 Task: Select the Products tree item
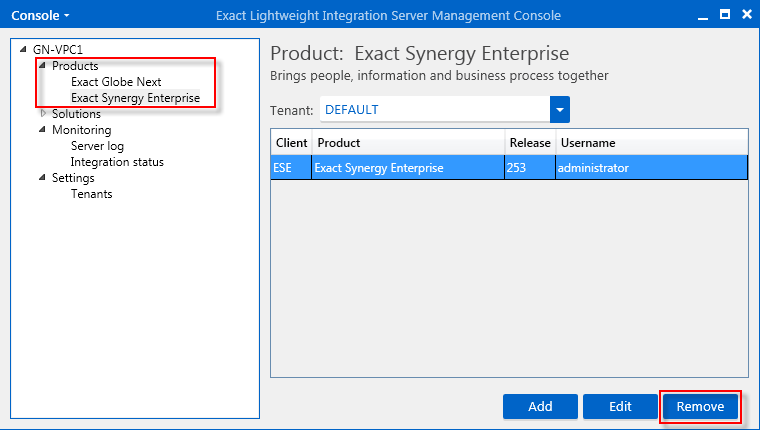point(75,65)
